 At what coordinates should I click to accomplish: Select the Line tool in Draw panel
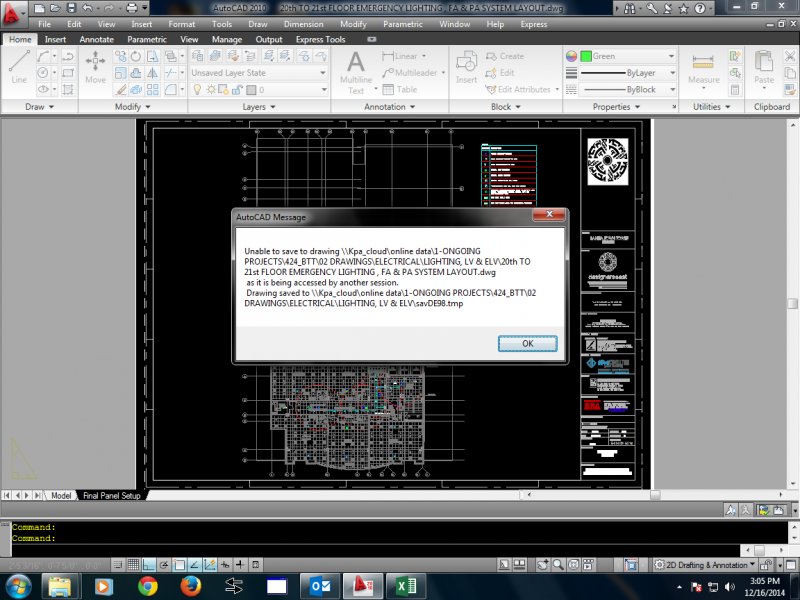click(19, 67)
